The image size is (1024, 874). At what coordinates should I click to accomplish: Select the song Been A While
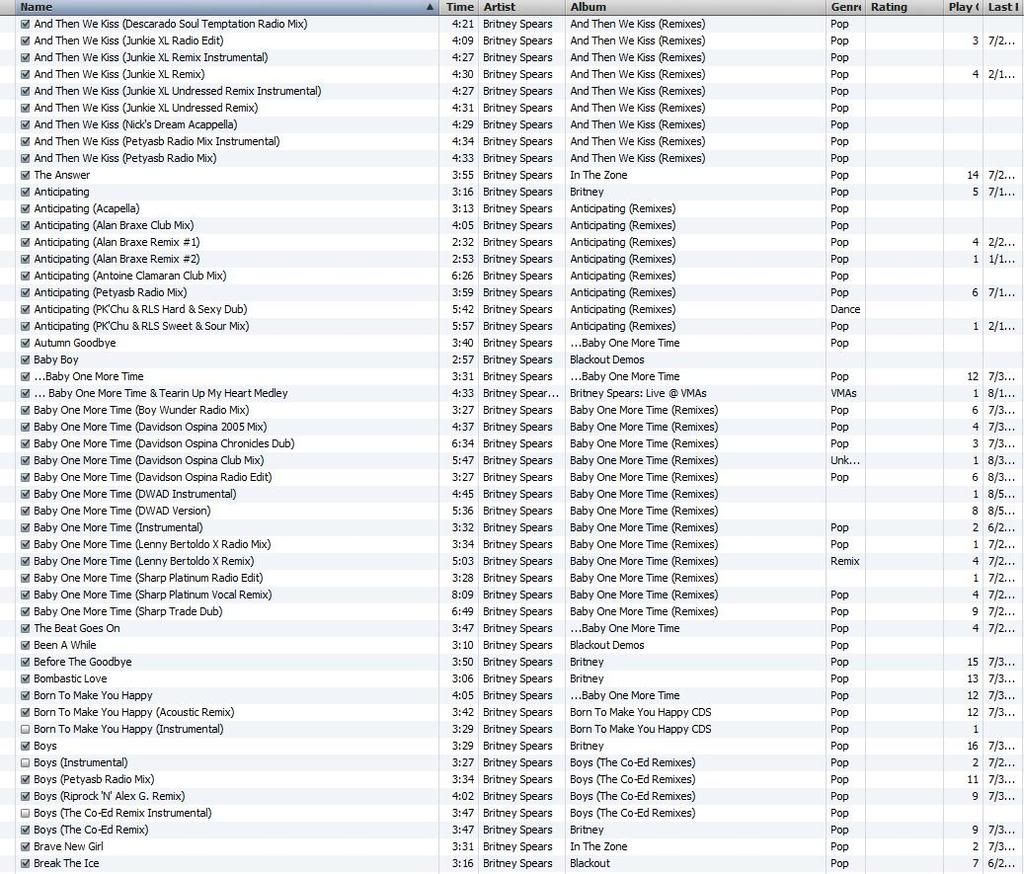click(x=65, y=645)
